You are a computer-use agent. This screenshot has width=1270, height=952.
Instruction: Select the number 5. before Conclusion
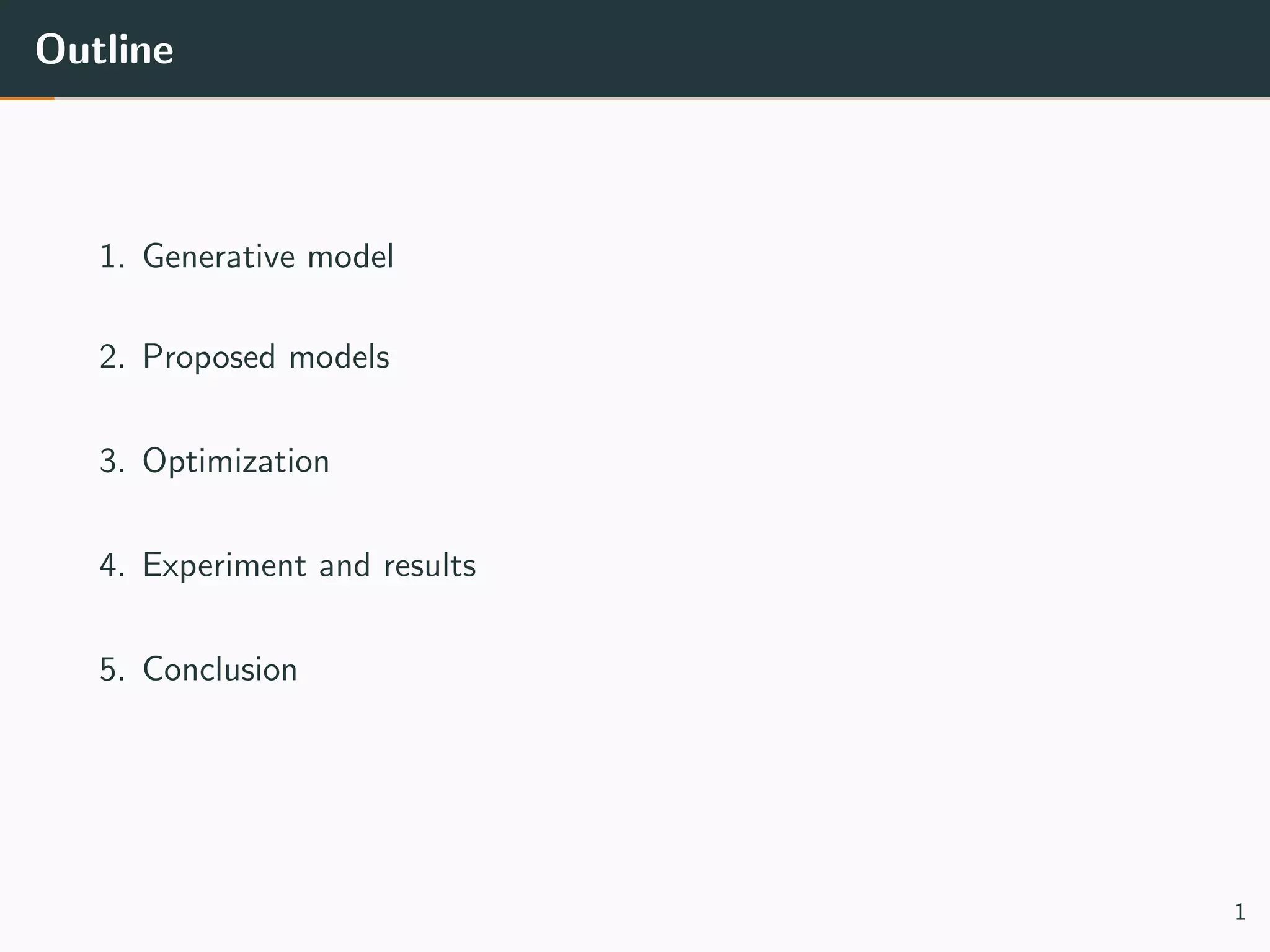112,670
